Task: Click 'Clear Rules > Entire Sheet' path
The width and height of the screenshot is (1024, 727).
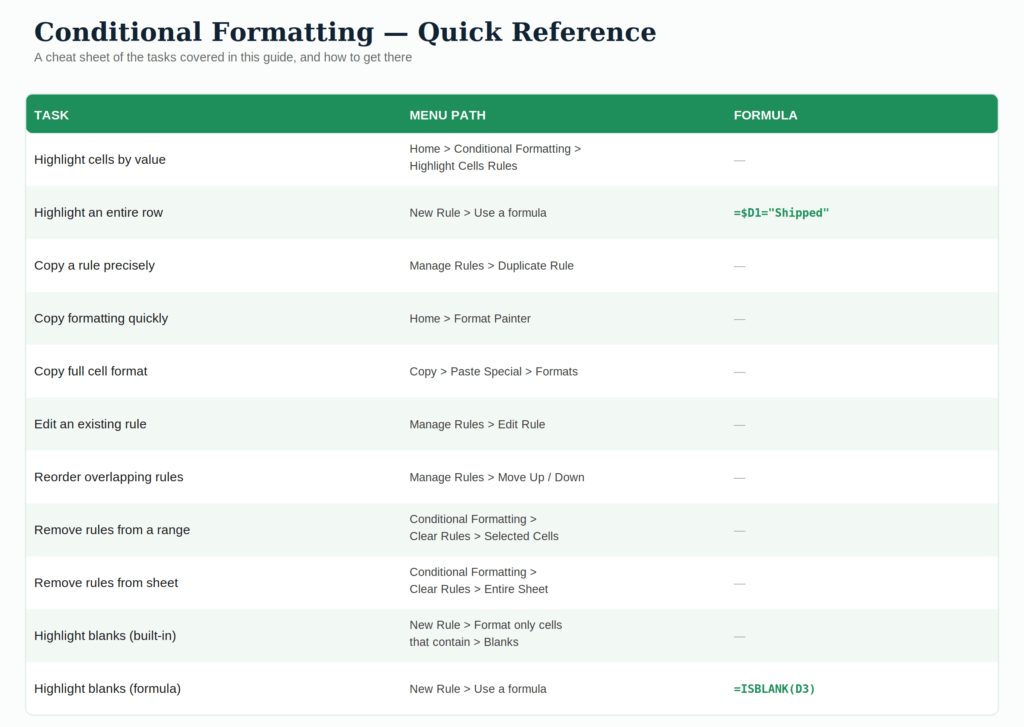Action: [479, 589]
